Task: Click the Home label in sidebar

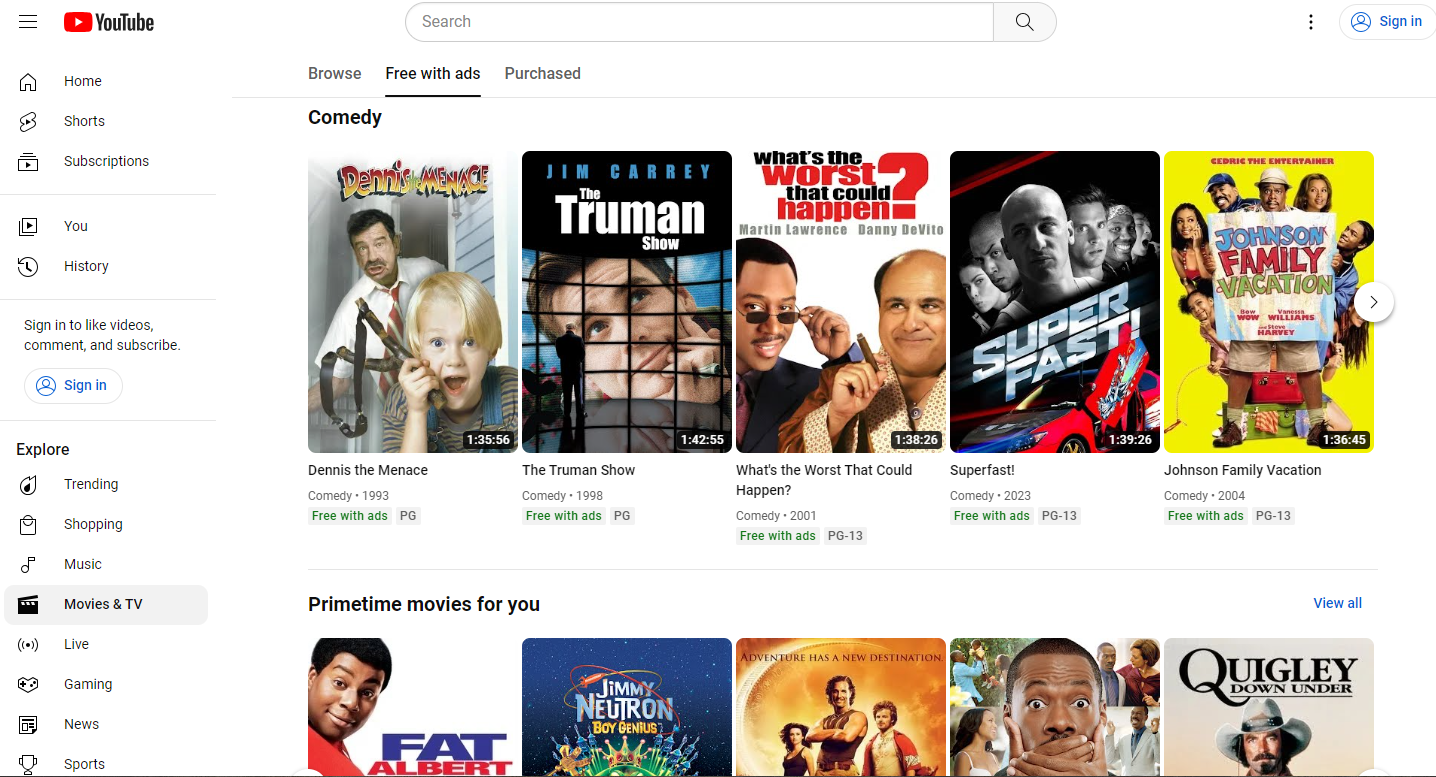Action: click(x=83, y=81)
